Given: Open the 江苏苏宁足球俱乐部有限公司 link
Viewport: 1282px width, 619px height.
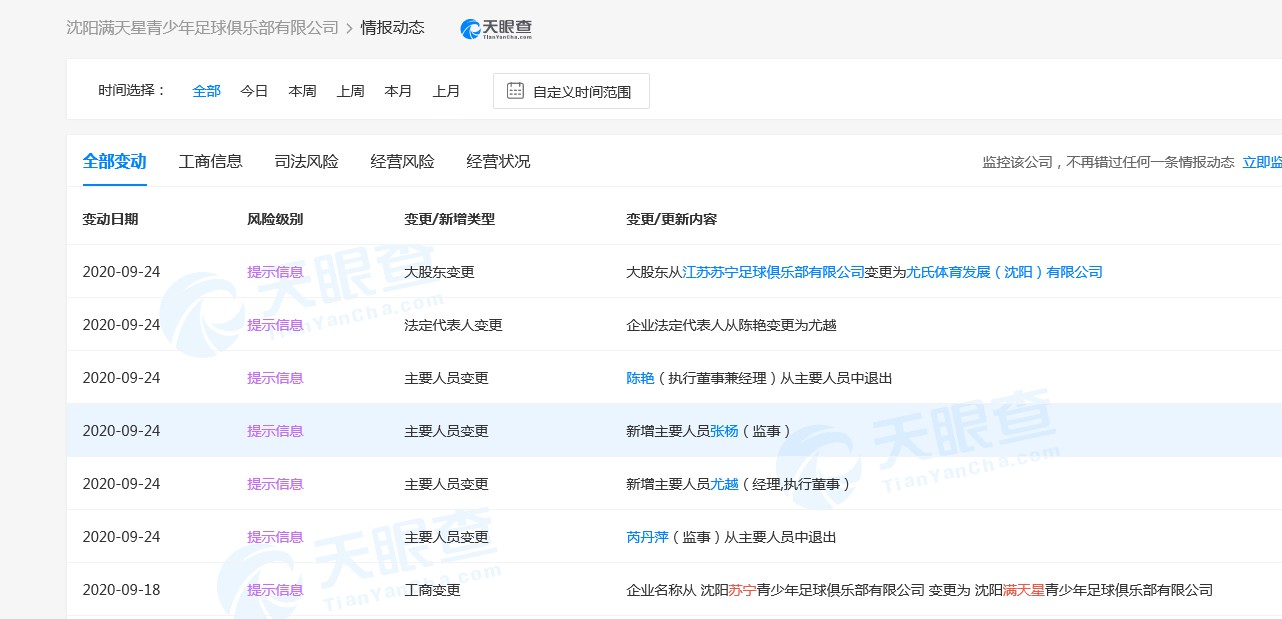Looking at the screenshot, I should [x=773, y=272].
